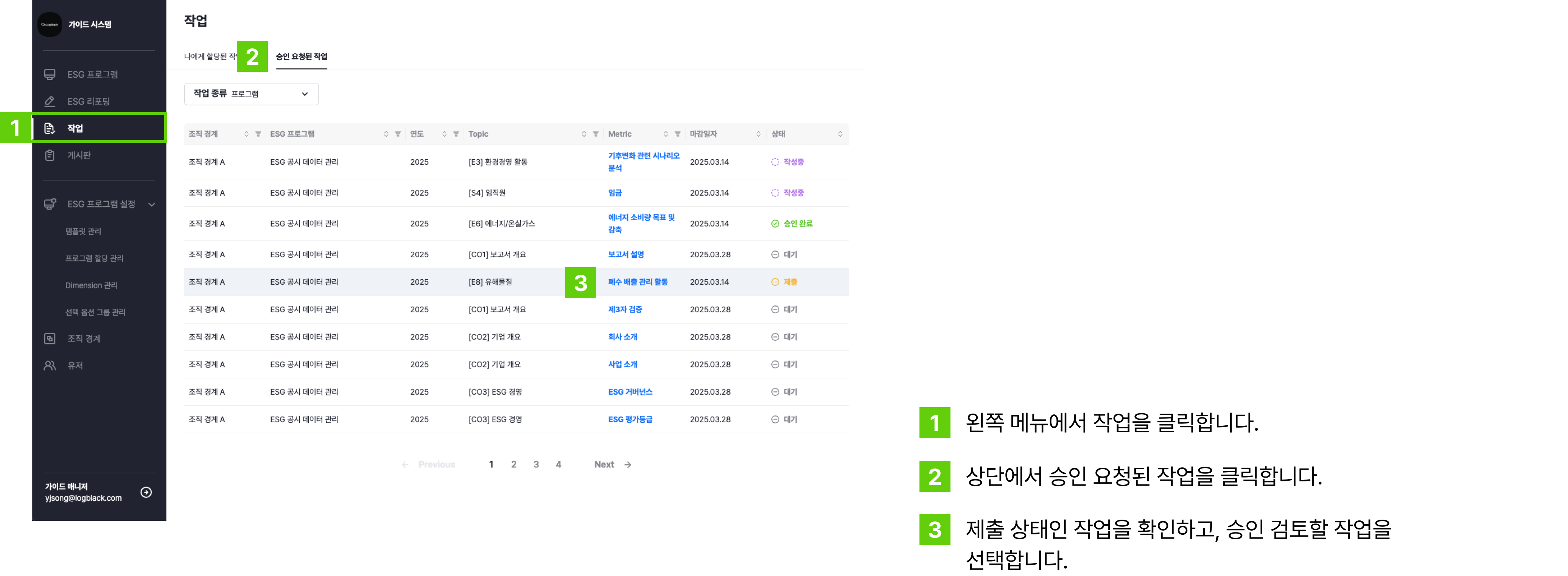Image resolution: width=1568 pixels, height=576 pixels.
Task: Click the [E3] 환경경영 활동 topic cell
Action: pos(498,162)
